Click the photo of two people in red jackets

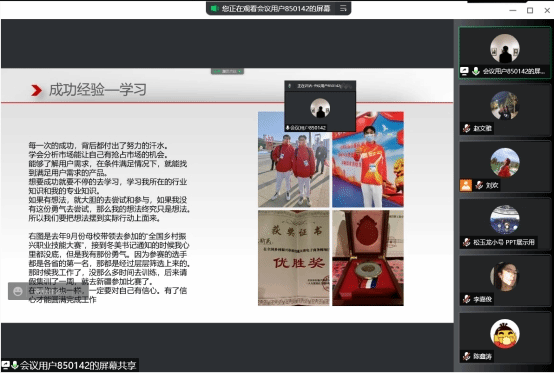tap(294, 159)
